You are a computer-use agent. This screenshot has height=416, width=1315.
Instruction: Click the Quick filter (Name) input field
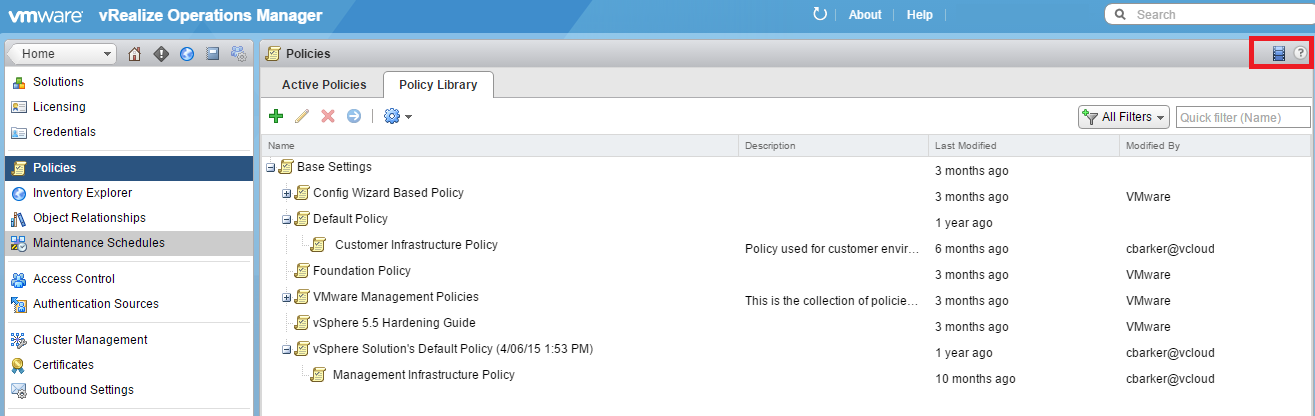pos(1242,117)
